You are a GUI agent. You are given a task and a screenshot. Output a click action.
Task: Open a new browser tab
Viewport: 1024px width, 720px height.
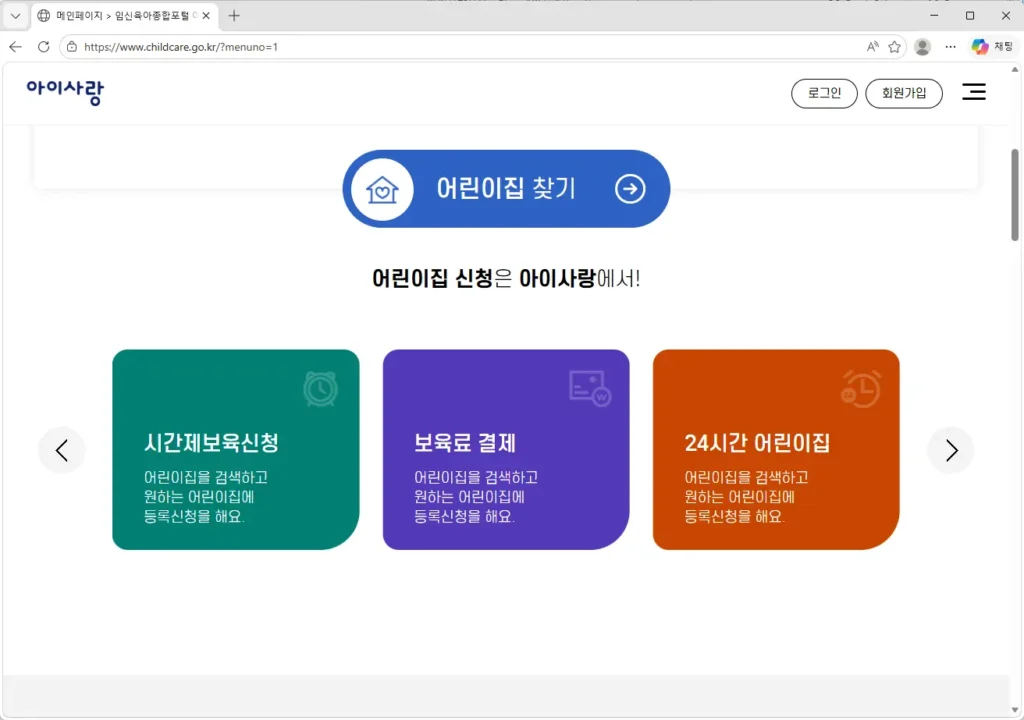pos(234,16)
